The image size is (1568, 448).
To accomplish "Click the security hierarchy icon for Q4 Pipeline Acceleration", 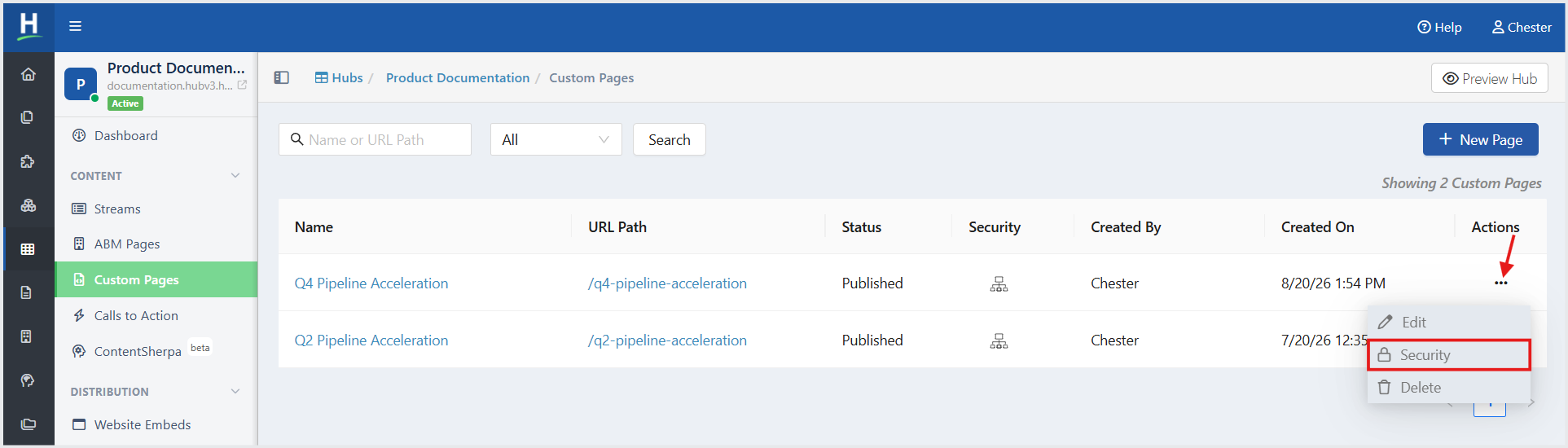I will [x=999, y=283].
